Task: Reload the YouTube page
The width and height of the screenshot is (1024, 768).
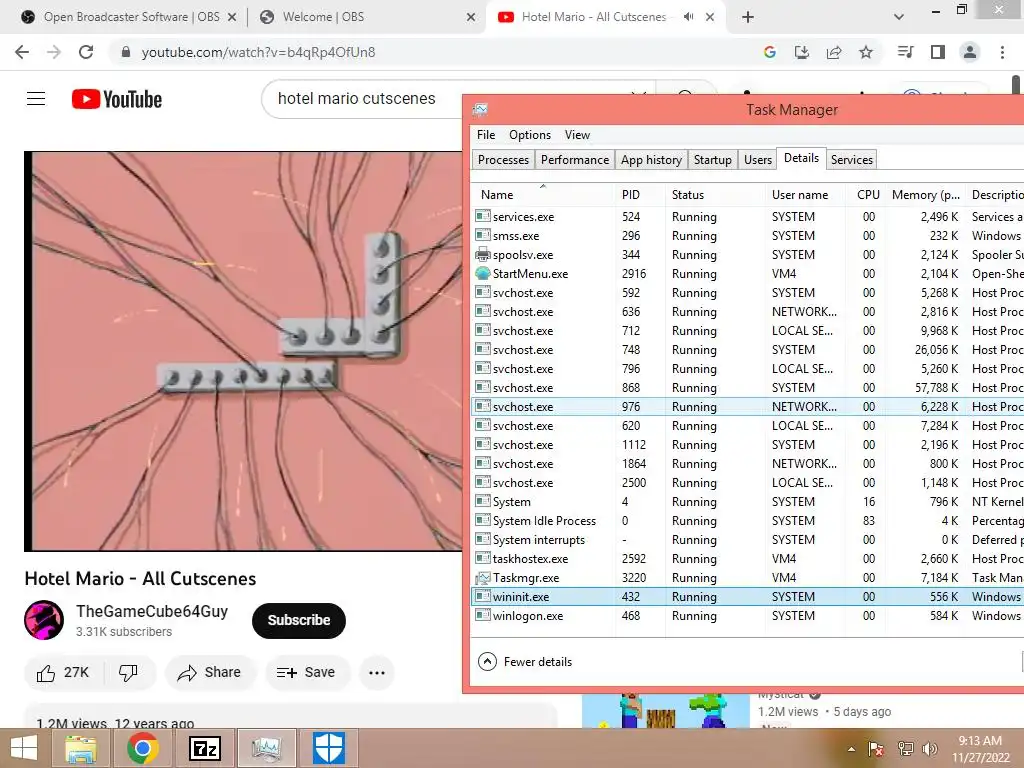Action: click(x=86, y=52)
